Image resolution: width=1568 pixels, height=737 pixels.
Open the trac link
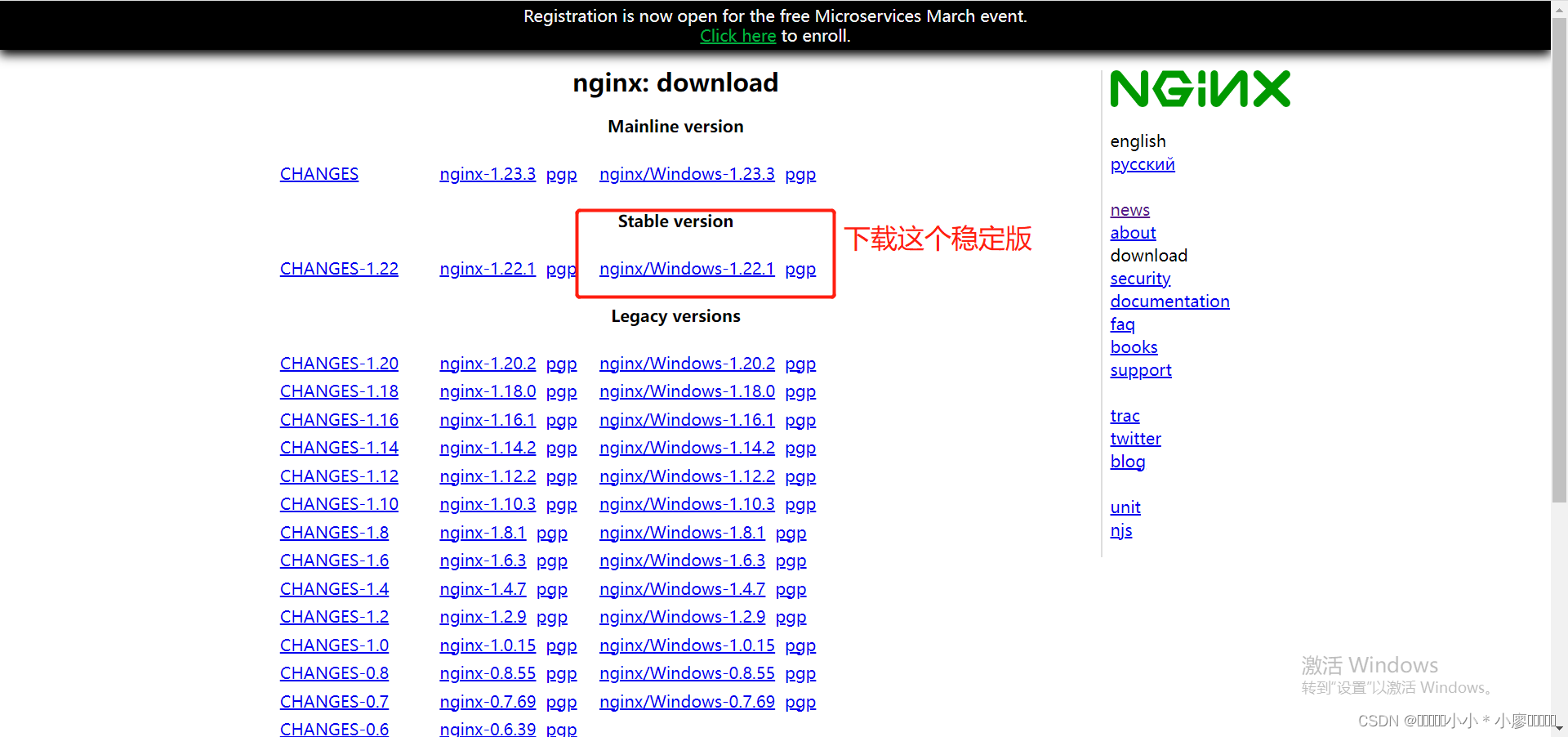(1125, 416)
